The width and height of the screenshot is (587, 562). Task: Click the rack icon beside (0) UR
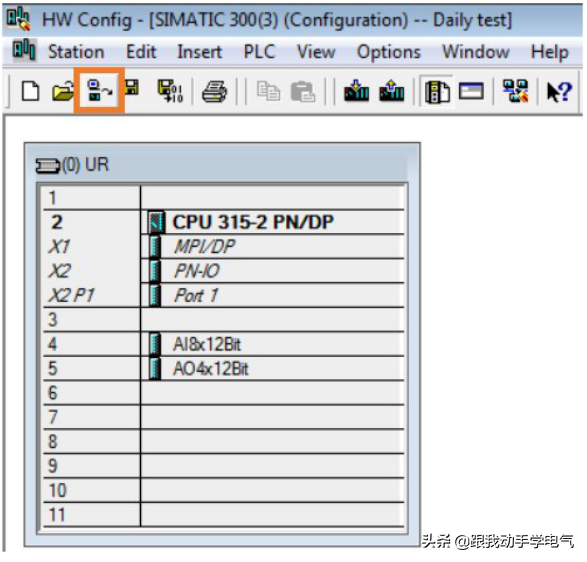click(48, 165)
